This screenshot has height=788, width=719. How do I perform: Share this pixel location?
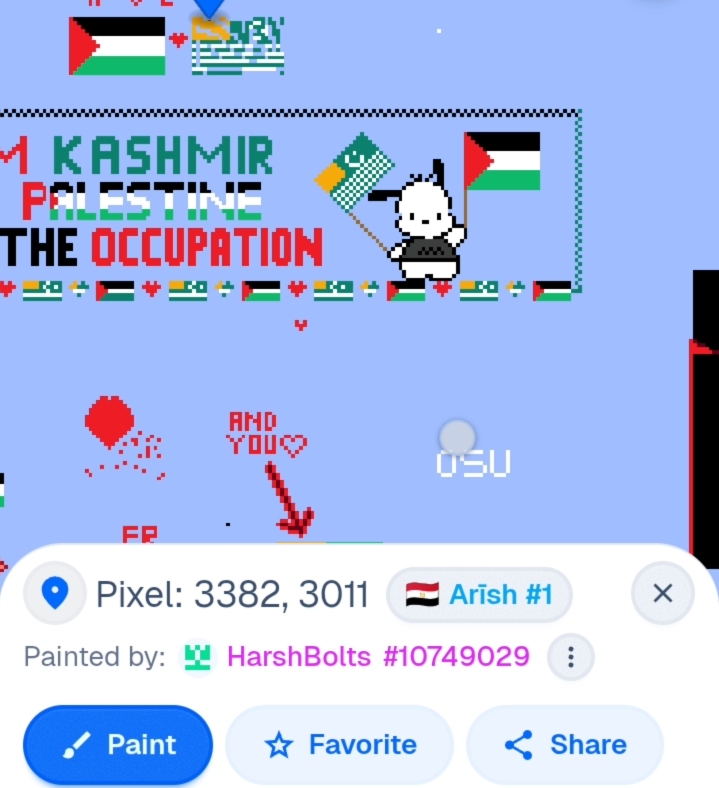click(x=565, y=745)
